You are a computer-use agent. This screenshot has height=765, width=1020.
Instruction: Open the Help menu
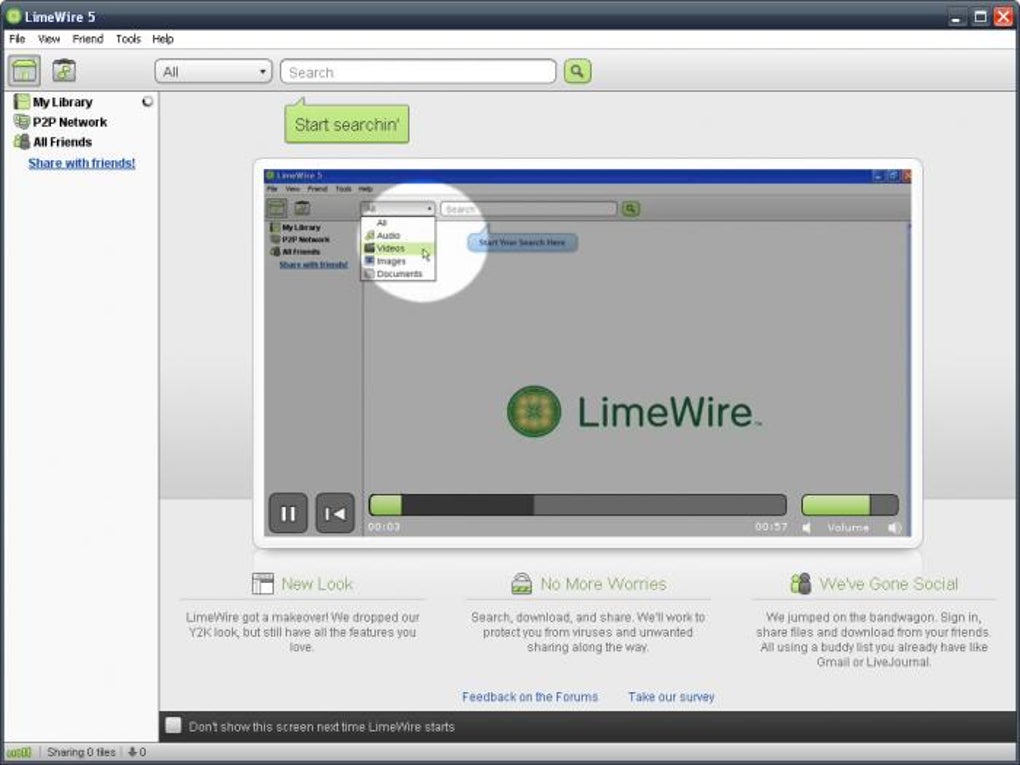pos(163,39)
